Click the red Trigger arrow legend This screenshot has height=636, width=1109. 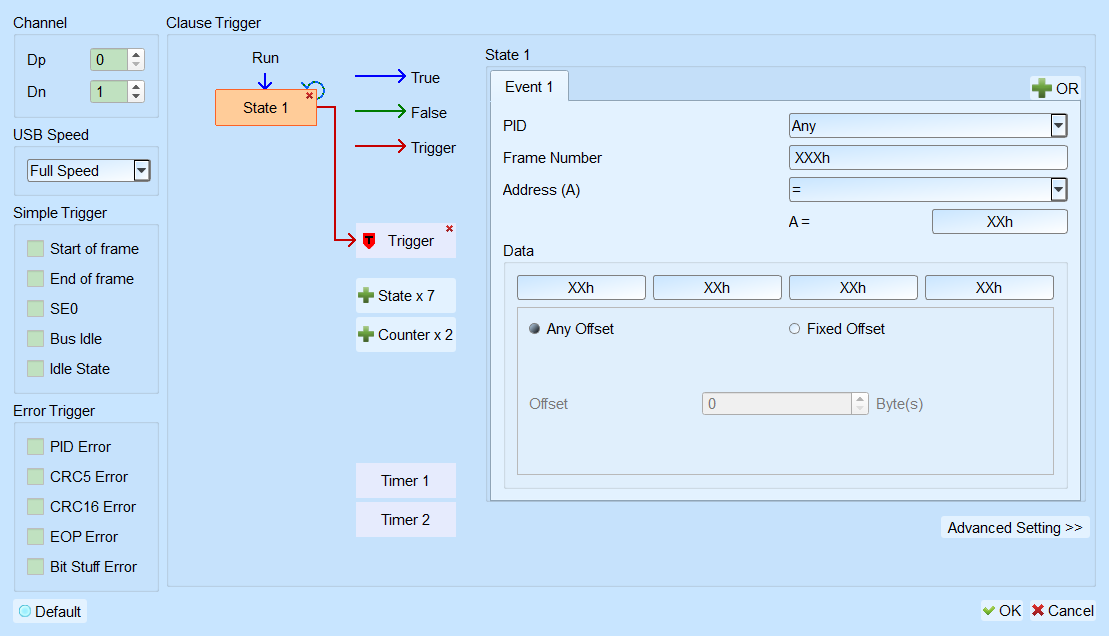click(x=381, y=146)
